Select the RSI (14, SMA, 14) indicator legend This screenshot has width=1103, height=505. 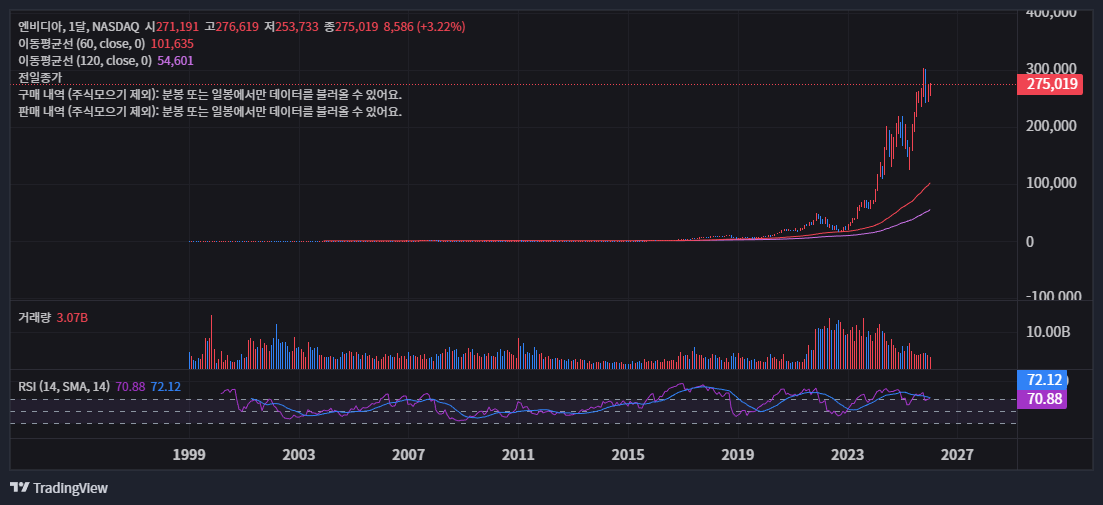pyautogui.click(x=64, y=386)
